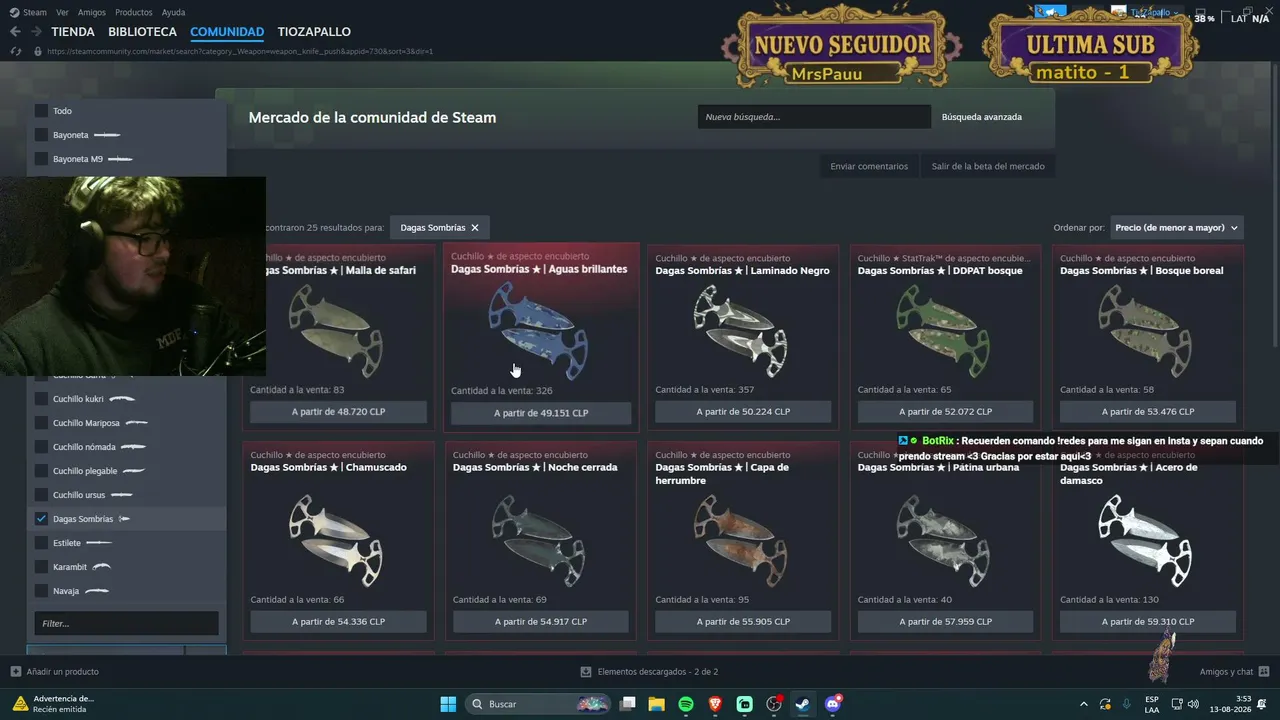The height and width of the screenshot is (720, 1280).
Task: Open the Laminado Negro knife thumbnail
Action: tap(741, 330)
